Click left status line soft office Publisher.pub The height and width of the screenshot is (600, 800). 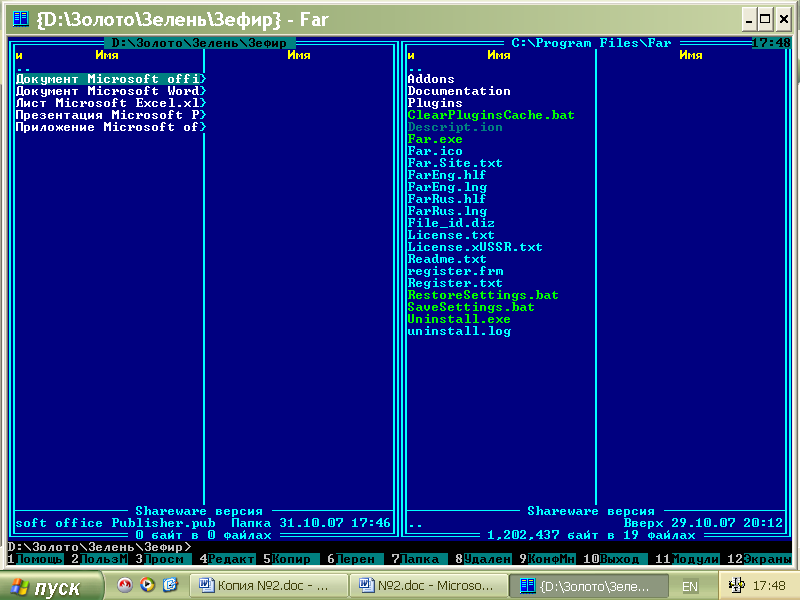pos(115,523)
